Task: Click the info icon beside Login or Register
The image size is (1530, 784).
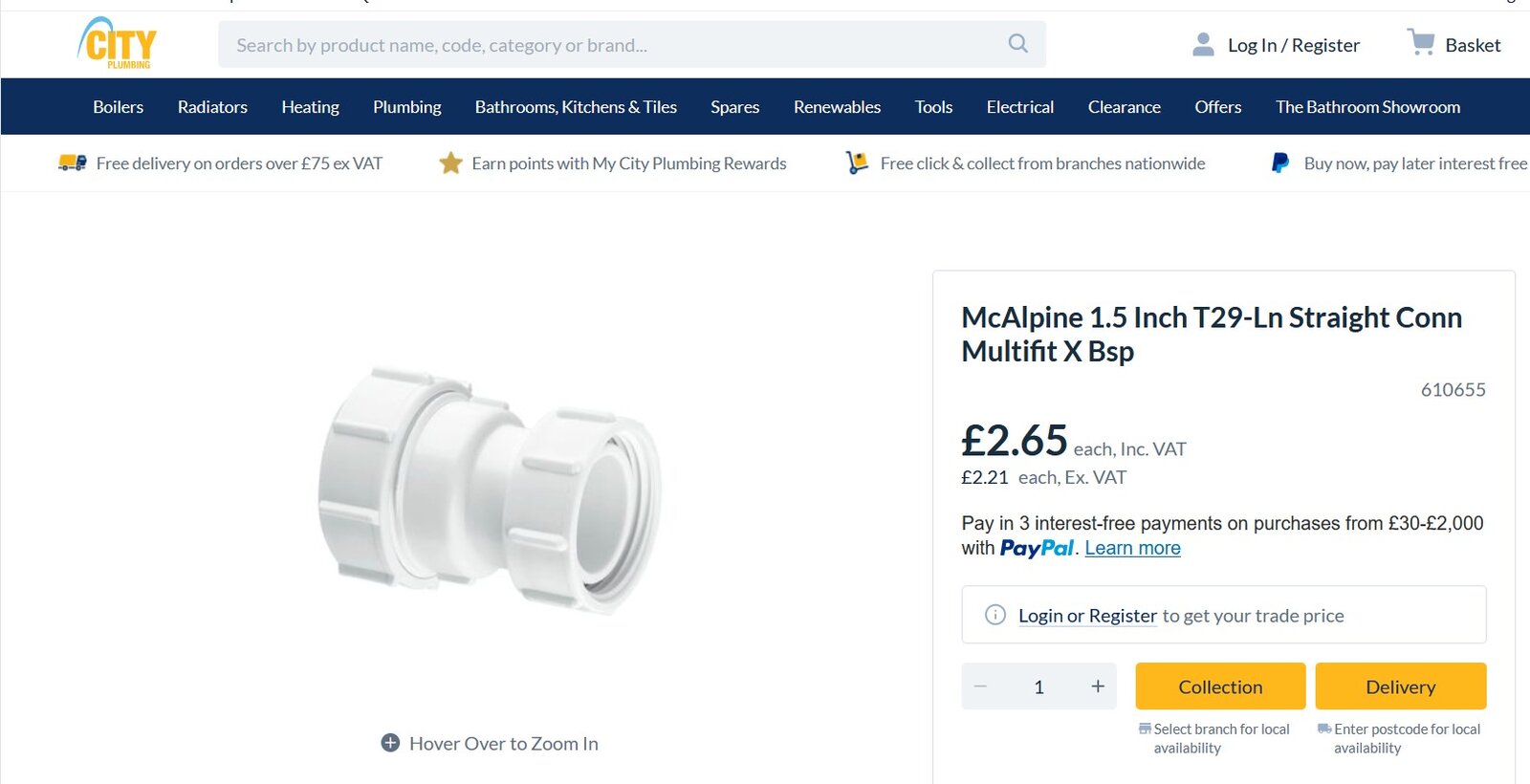Action: click(994, 615)
